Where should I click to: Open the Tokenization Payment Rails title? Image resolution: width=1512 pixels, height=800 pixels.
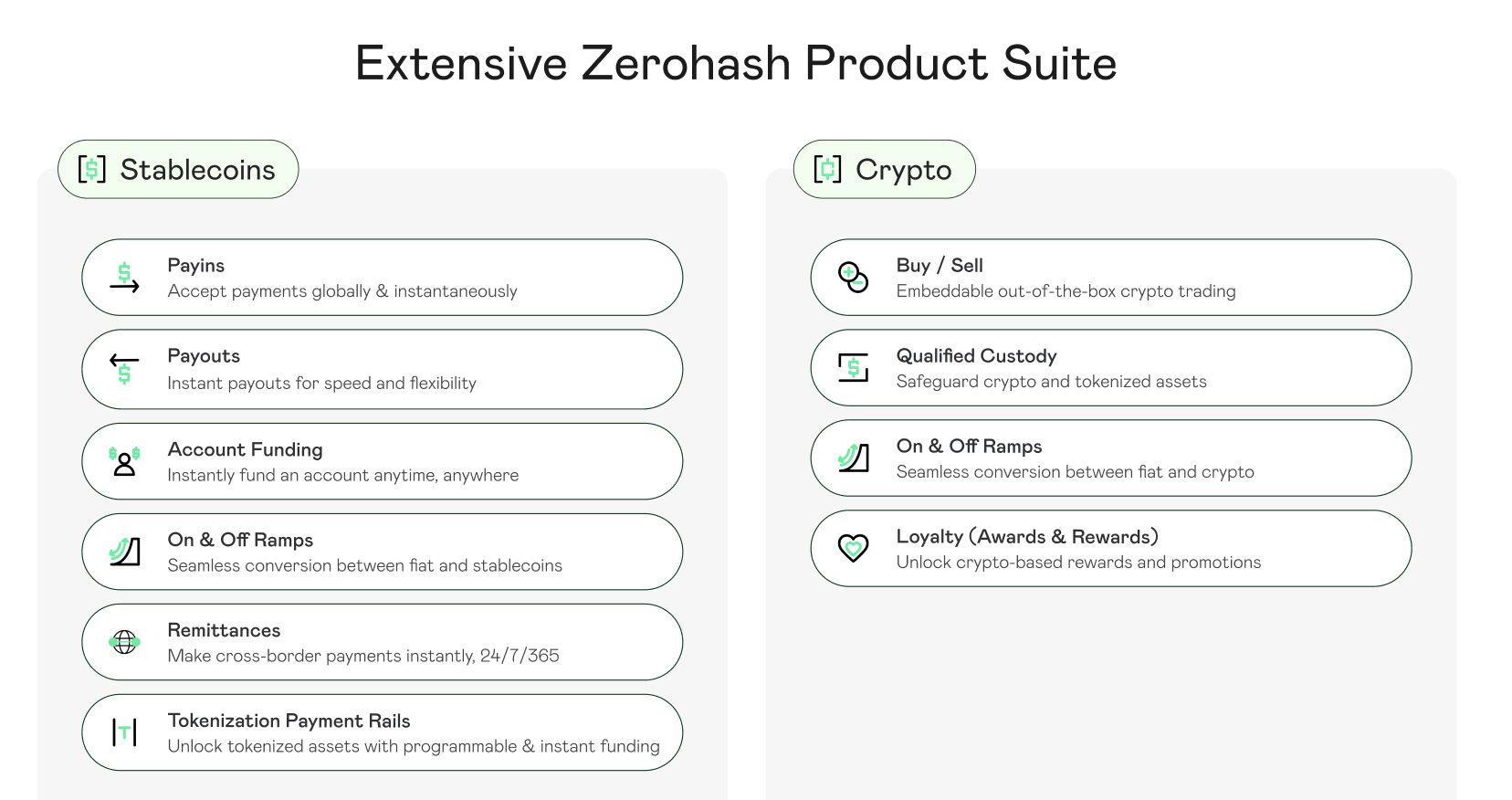click(289, 721)
